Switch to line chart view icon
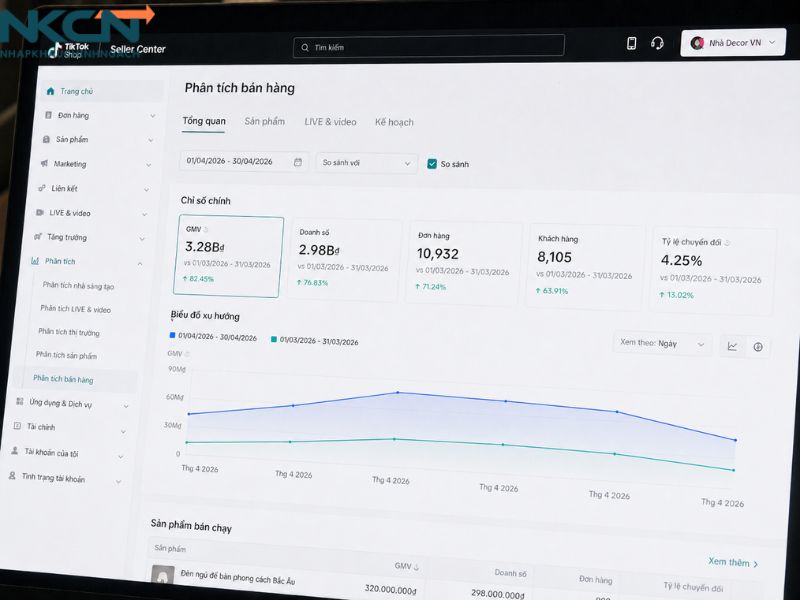 [732, 346]
